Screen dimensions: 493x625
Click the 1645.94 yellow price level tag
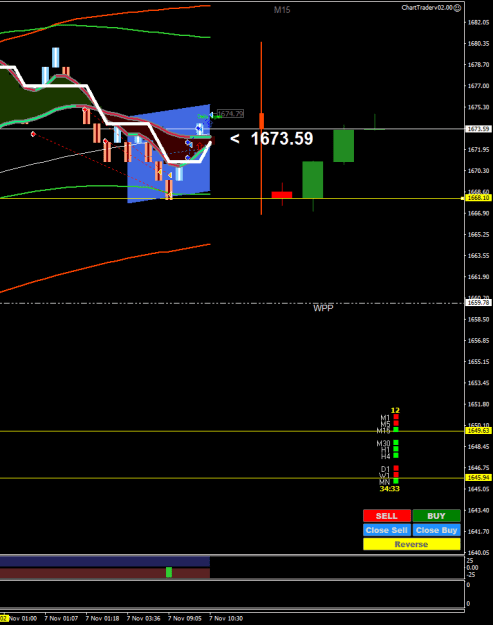point(478,478)
